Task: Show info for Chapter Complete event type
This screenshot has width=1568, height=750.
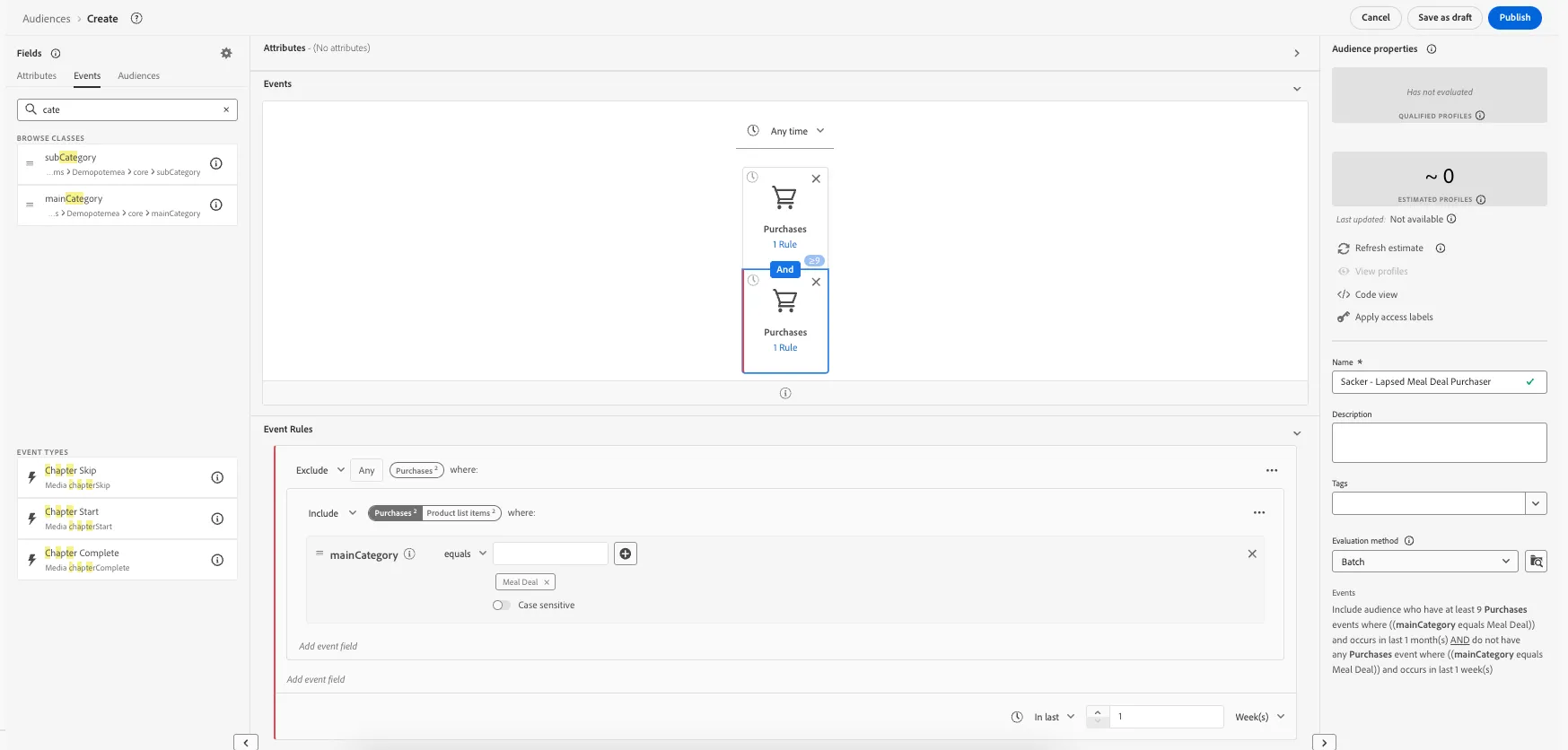Action: point(217,560)
